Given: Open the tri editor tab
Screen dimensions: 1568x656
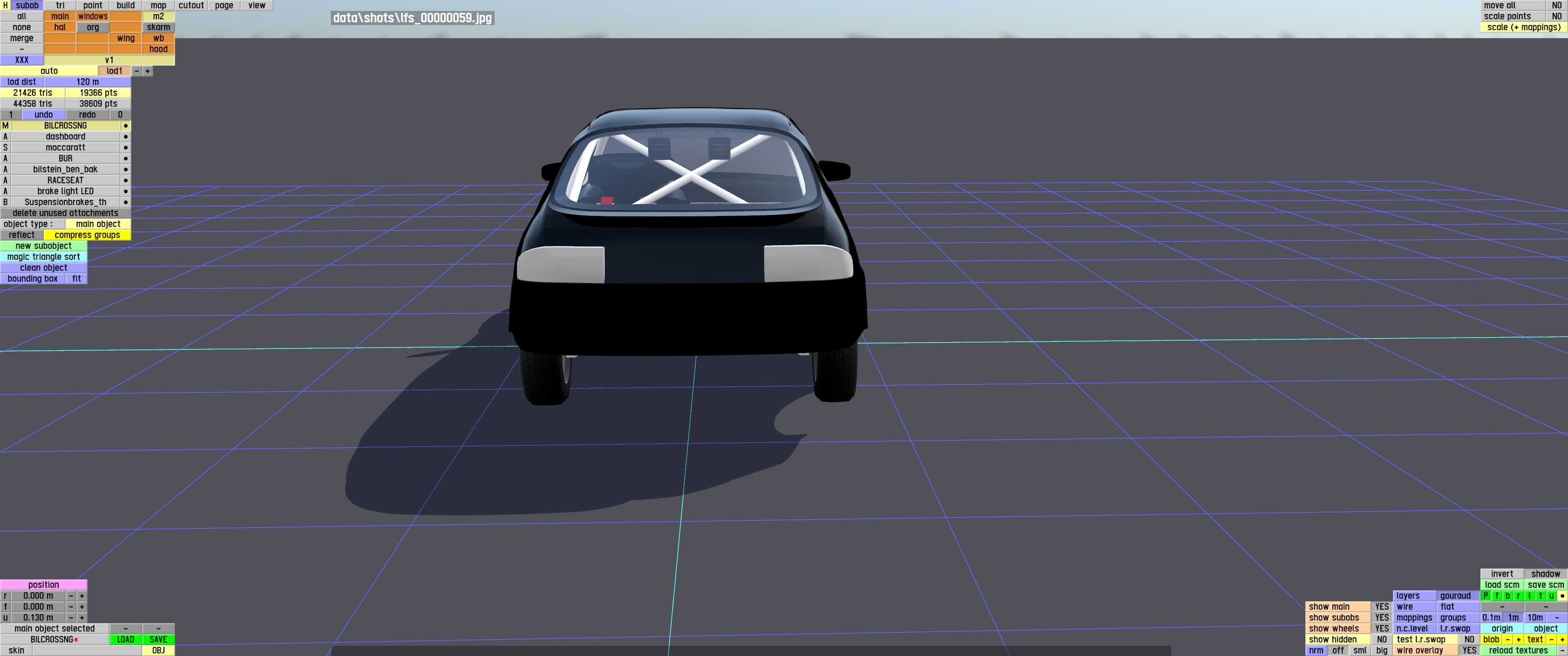Looking at the screenshot, I should coord(60,5).
